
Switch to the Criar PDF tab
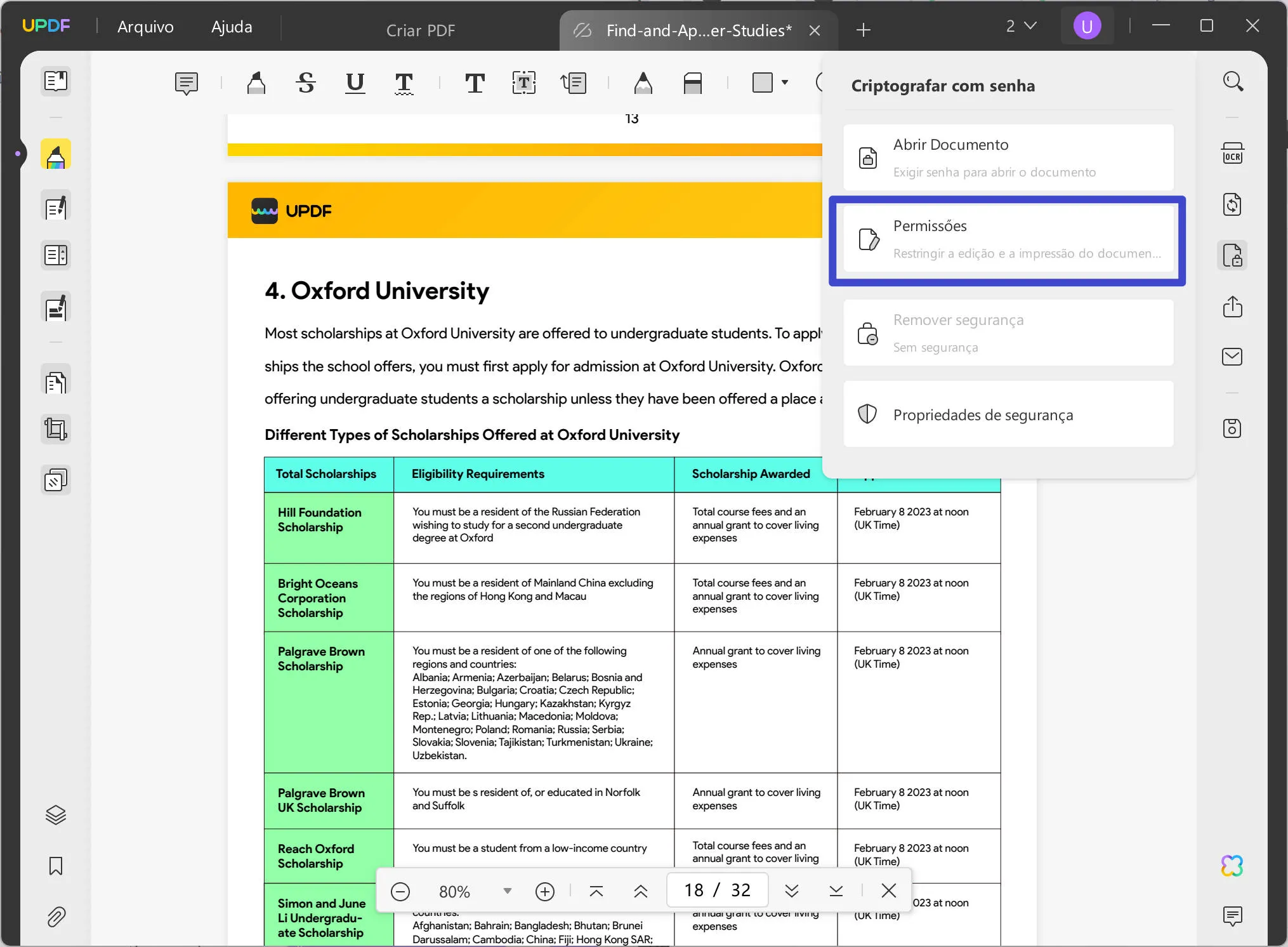coord(421,30)
